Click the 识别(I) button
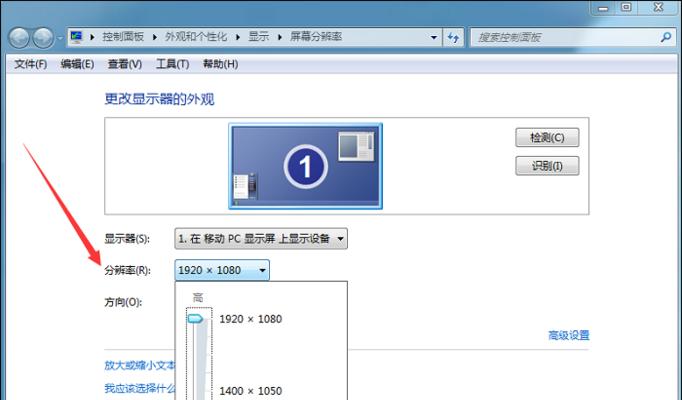This screenshot has width=682, height=400. pos(547,166)
